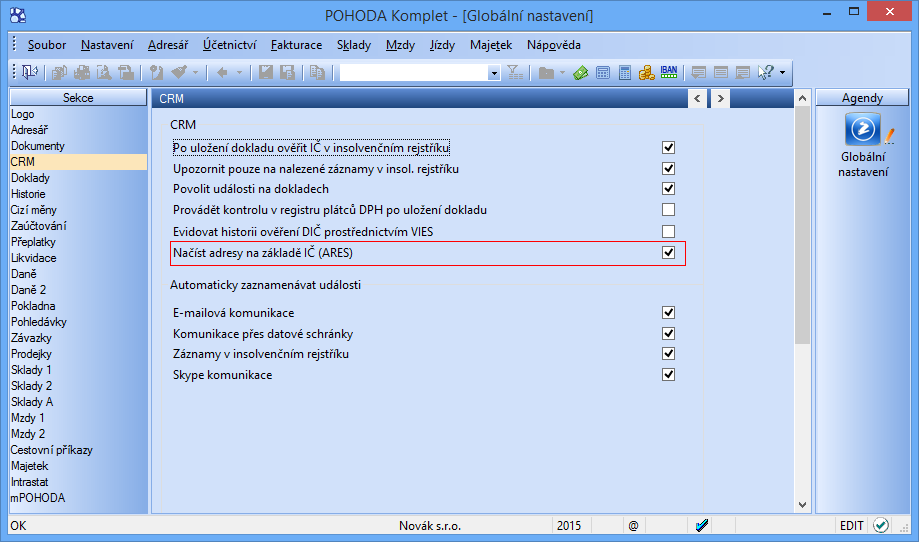Image resolution: width=919 pixels, height=542 pixels.
Task: Click the blue checkmark icon in status bar
Action: [702, 526]
